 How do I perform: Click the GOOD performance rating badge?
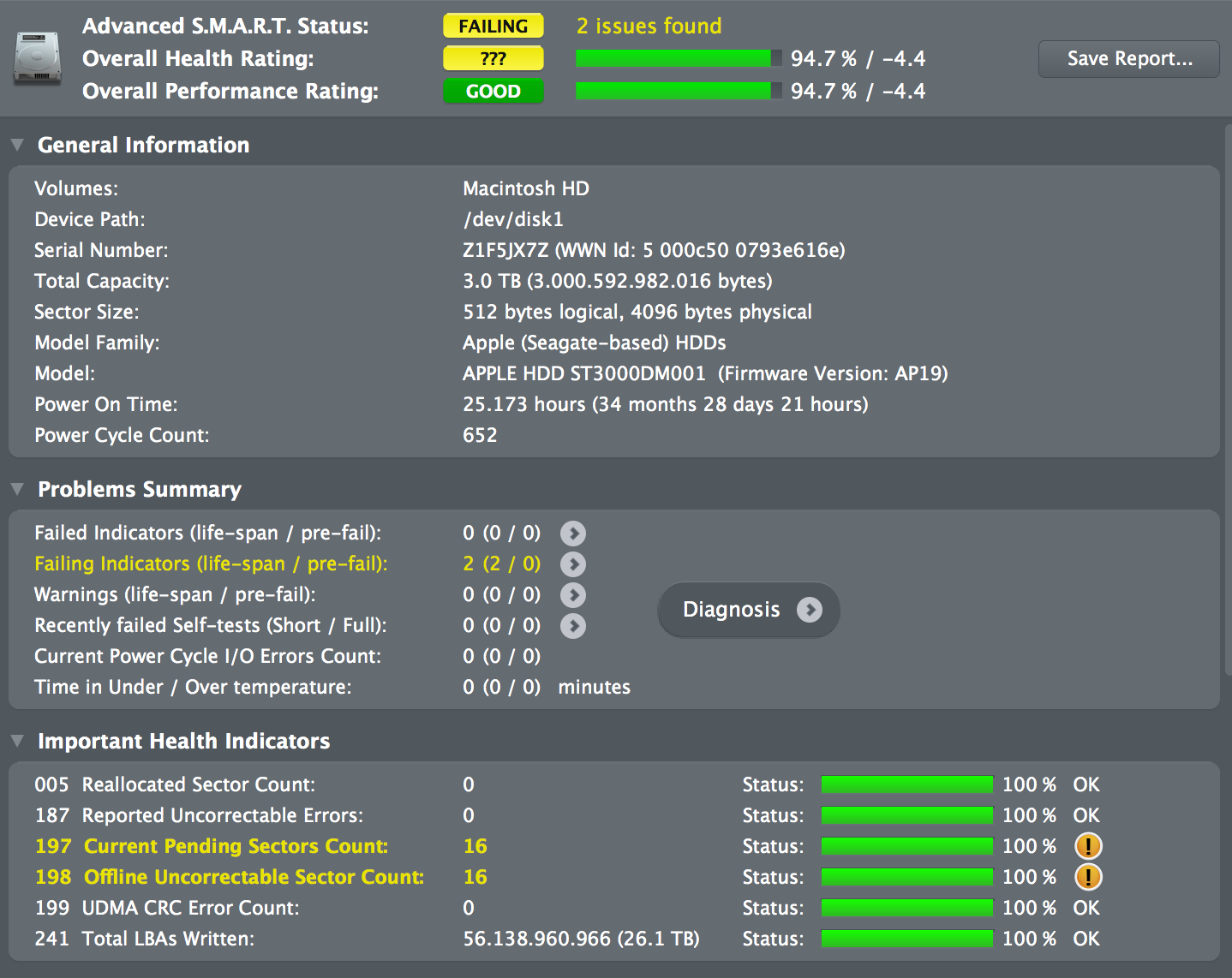click(493, 91)
